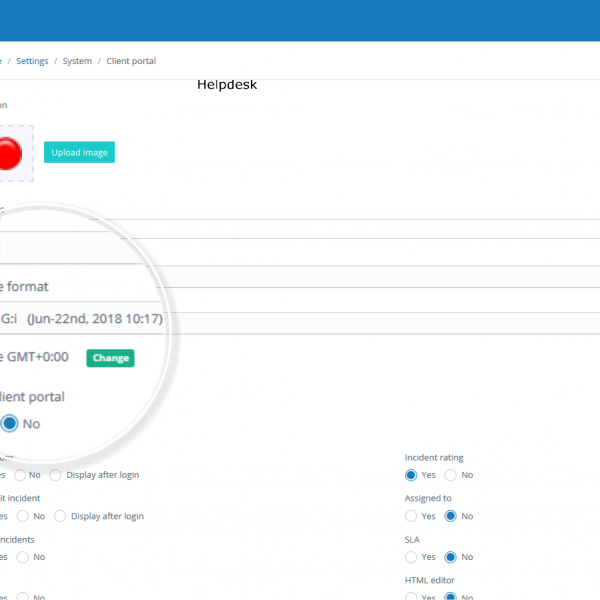This screenshot has height=600, width=600.
Task: Click the green Change timezone button
Action: (110, 358)
